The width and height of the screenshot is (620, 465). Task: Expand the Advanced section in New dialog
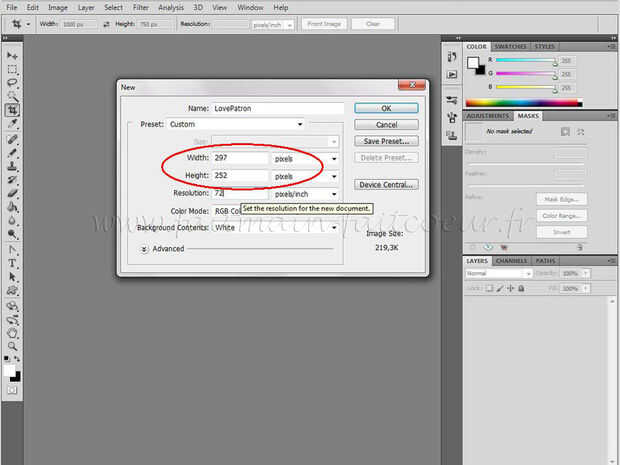click(144, 249)
